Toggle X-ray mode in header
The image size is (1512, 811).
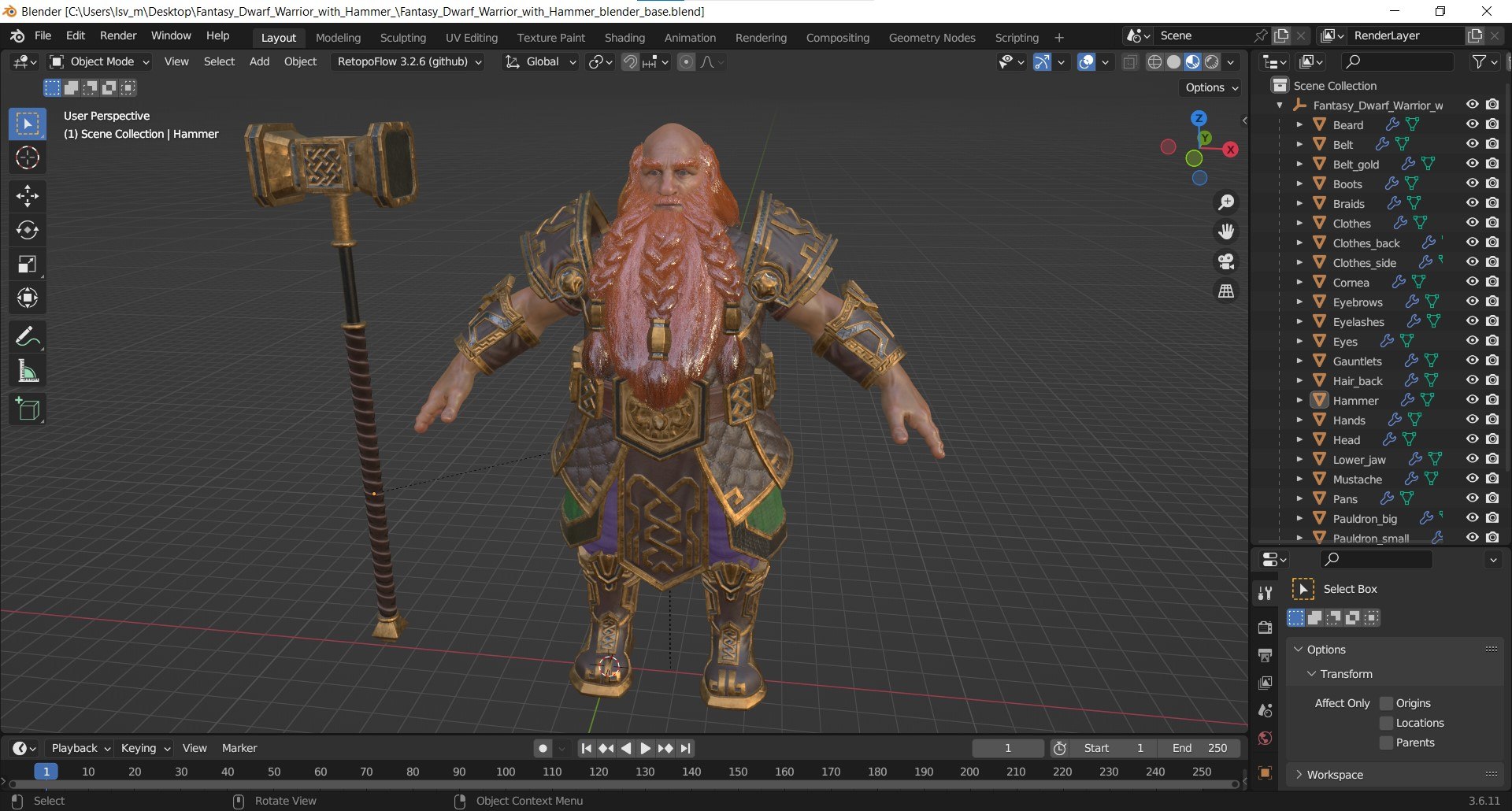(1129, 62)
